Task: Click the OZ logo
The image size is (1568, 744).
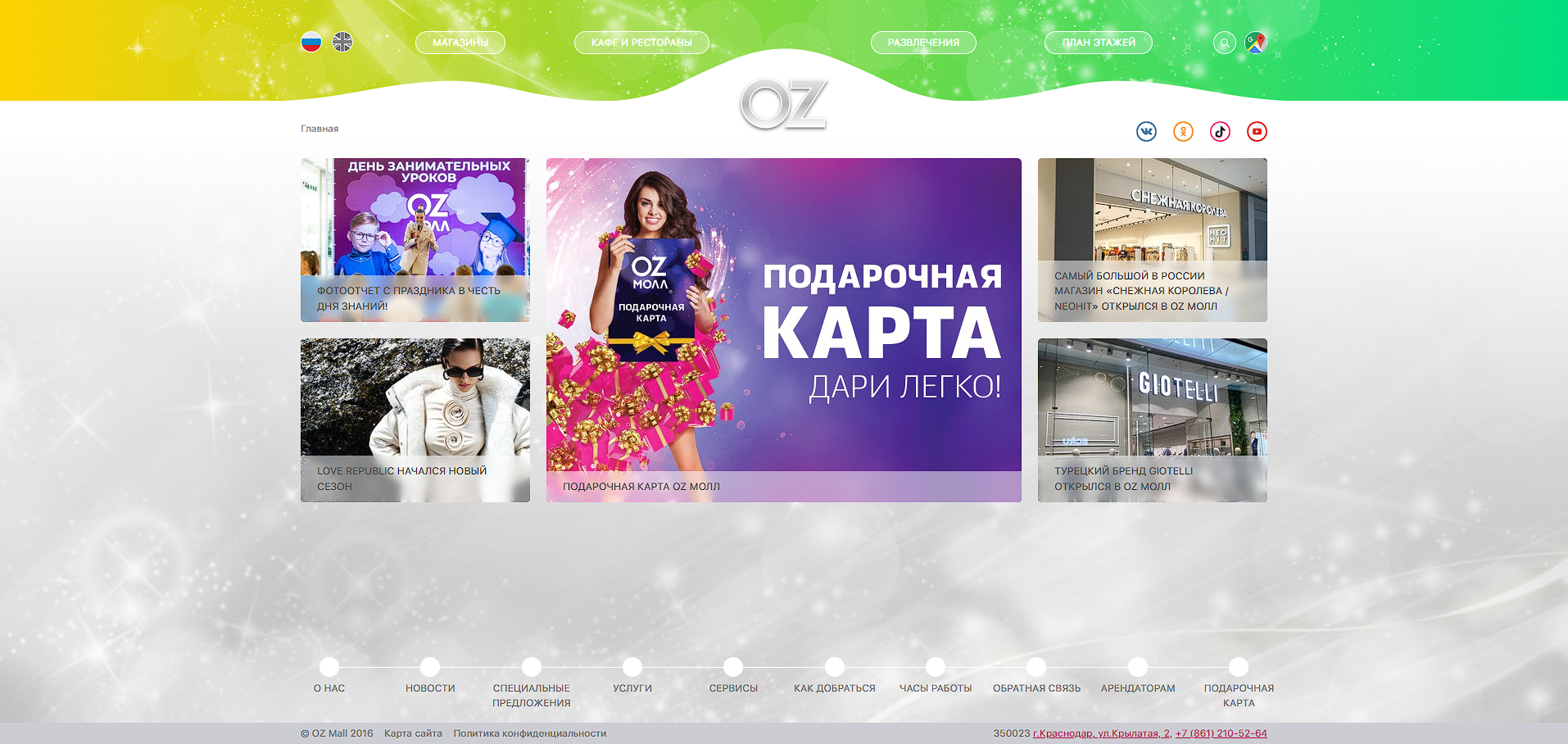Action: (x=783, y=104)
